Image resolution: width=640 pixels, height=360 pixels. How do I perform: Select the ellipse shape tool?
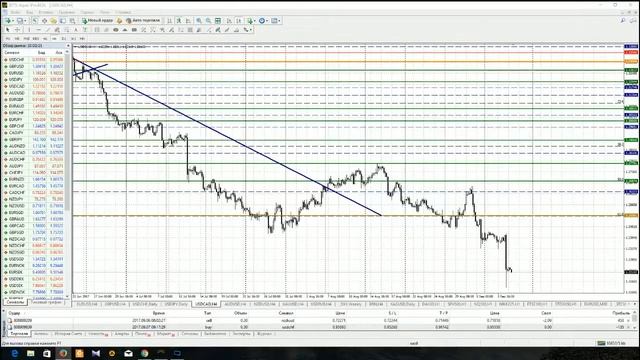116,29
